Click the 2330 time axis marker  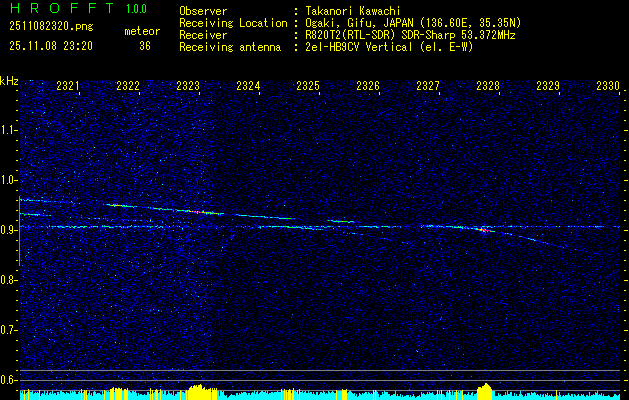[x=608, y=85]
